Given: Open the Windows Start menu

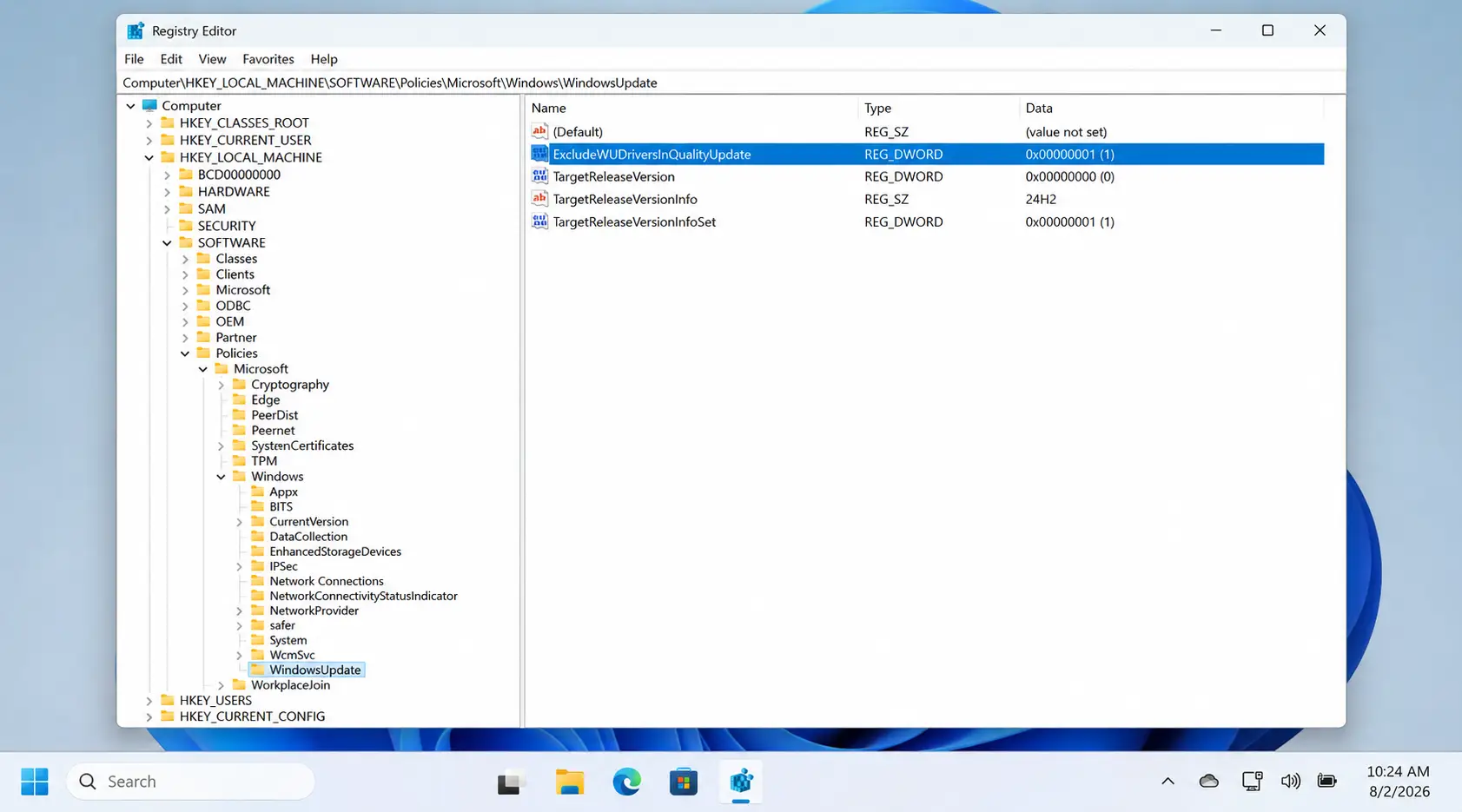Looking at the screenshot, I should click(x=35, y=782).
